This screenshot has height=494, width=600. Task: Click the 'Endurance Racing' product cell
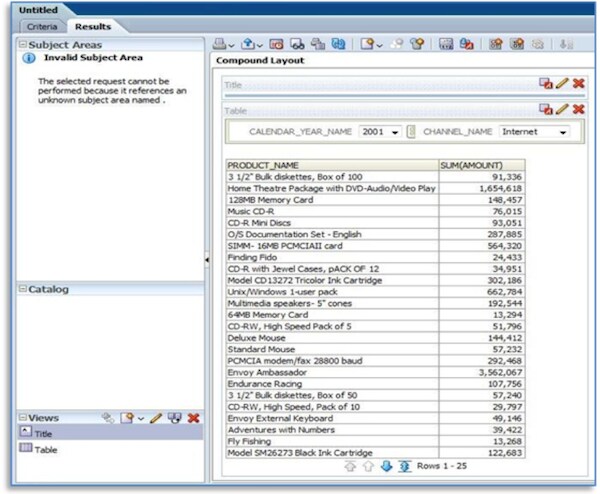[x=332, y=384]
